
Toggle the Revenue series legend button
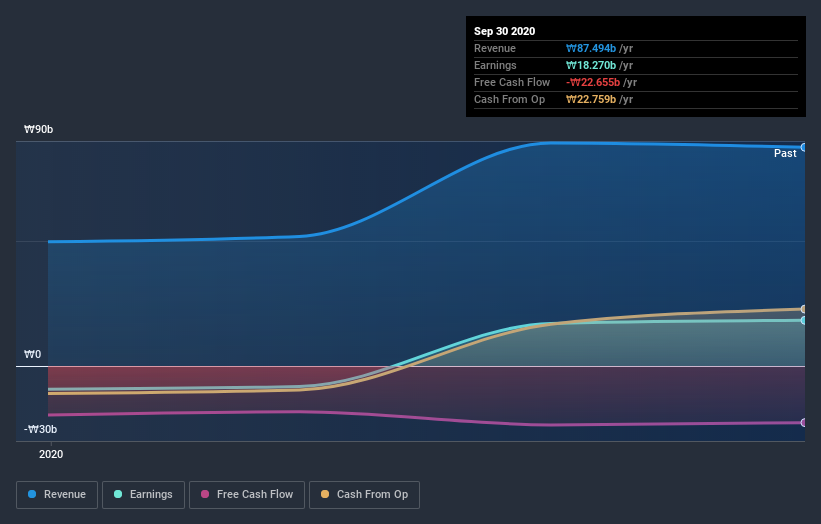[57, 495]
